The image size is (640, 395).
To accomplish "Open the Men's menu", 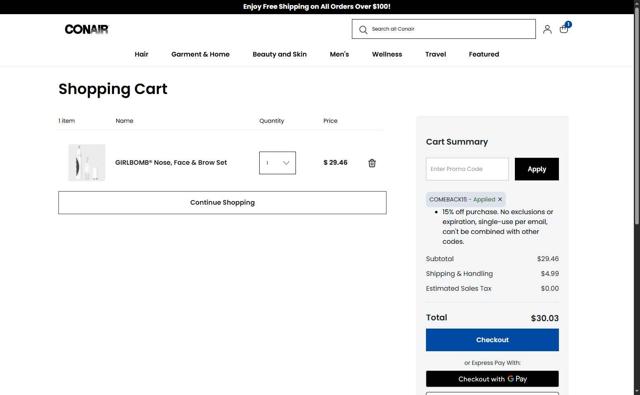I will (339, 54).
